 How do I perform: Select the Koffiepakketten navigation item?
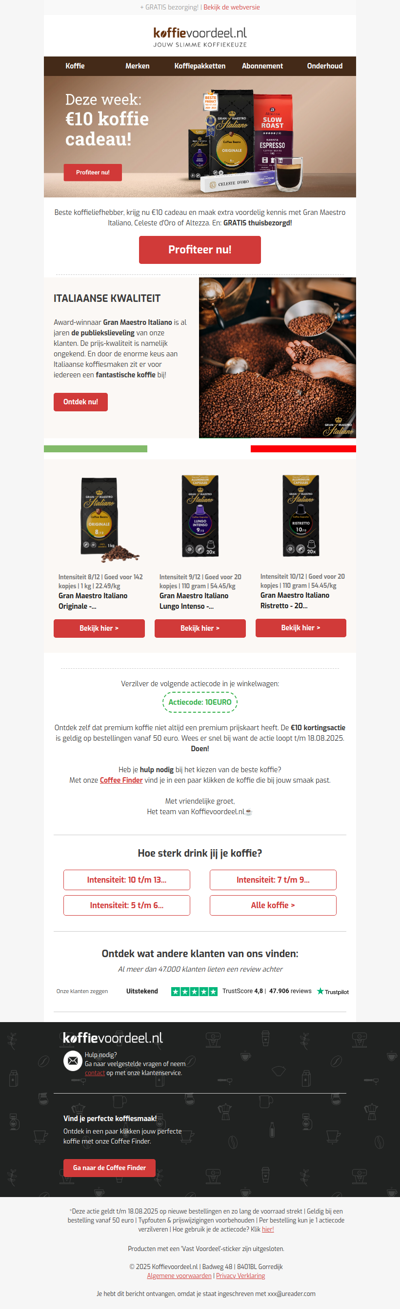pos(200,66)
